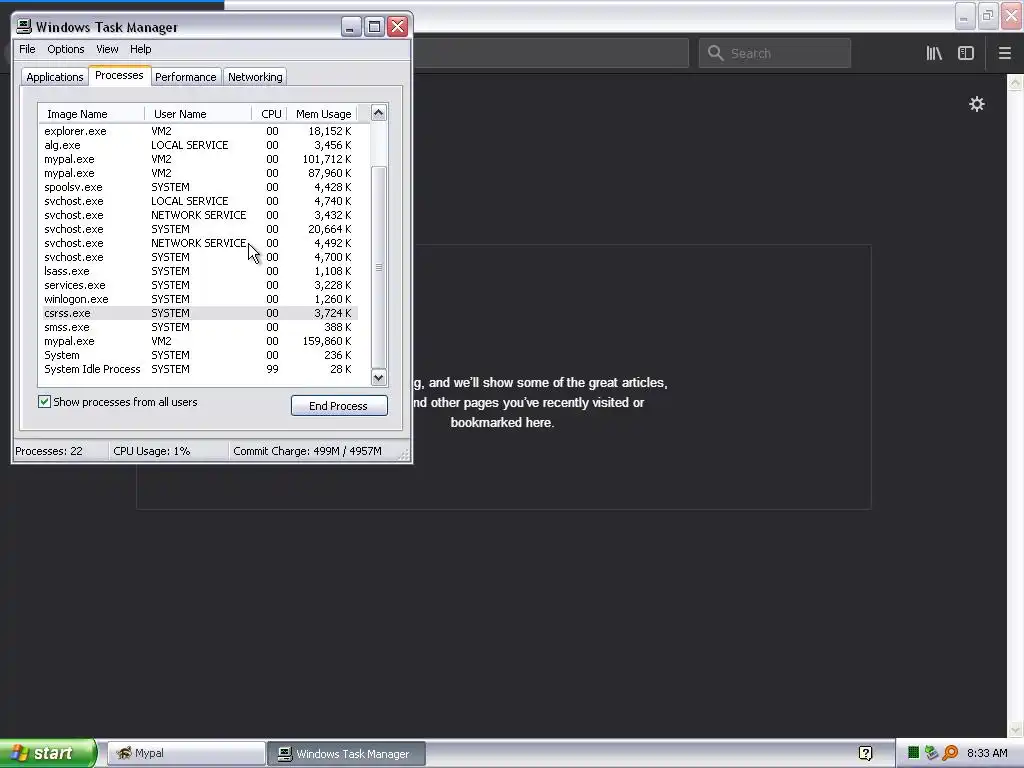Click Processes: 22 in status bar
1024x768 pixels.
point(49,451)
